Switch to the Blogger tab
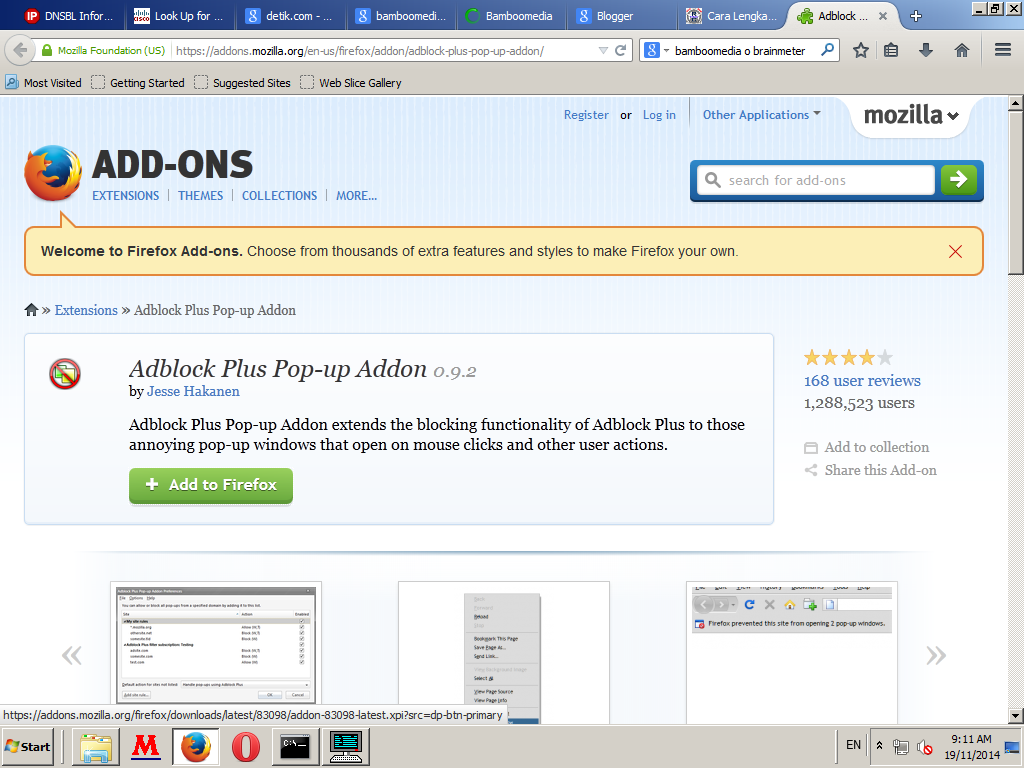 (621, 16)
